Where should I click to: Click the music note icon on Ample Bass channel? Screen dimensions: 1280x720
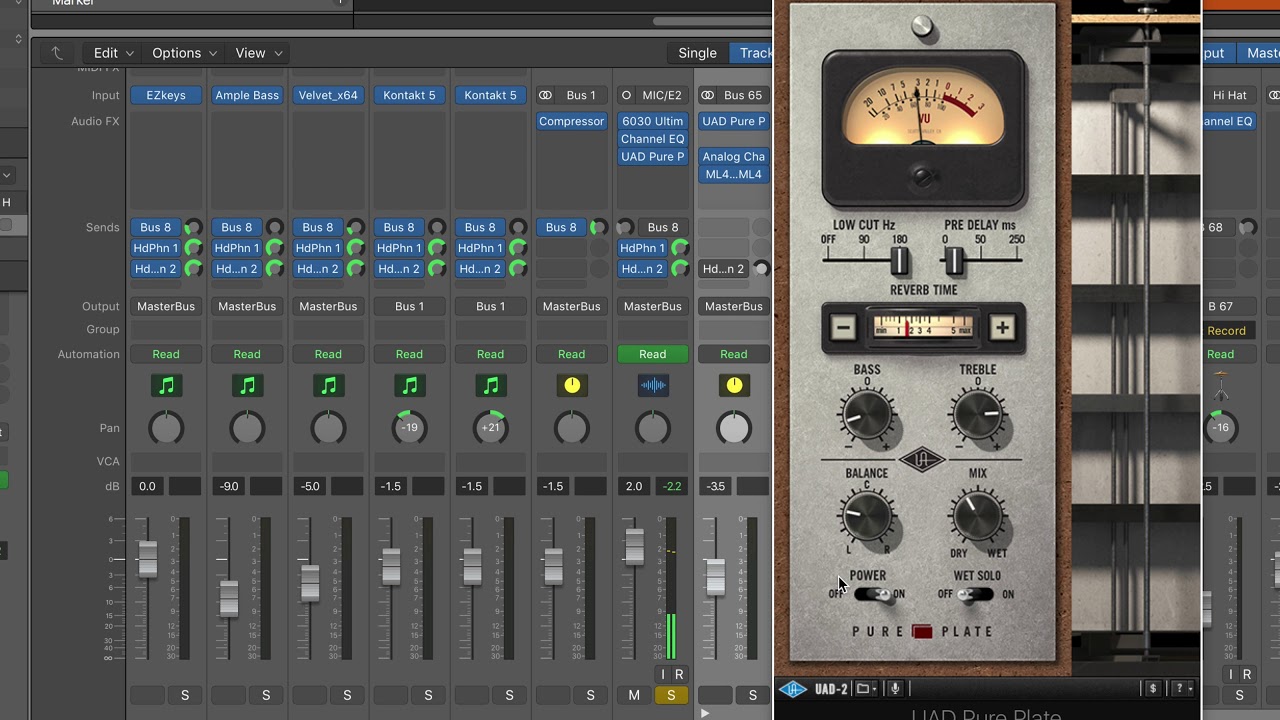(x=247, y=385)
